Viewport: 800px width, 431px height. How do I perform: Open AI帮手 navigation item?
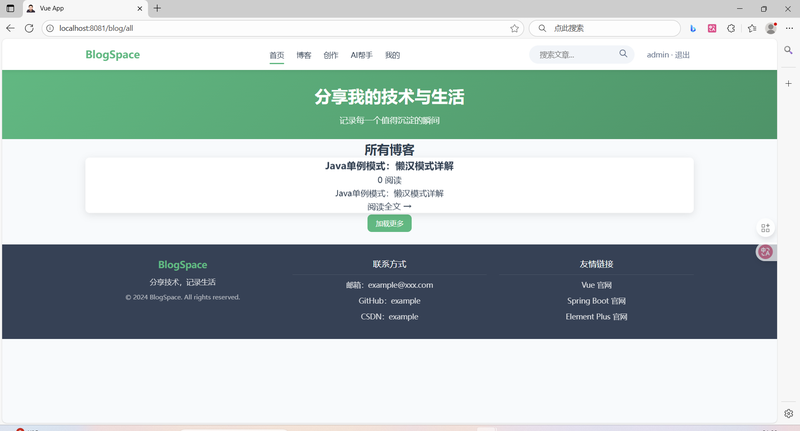click(361, 55)
